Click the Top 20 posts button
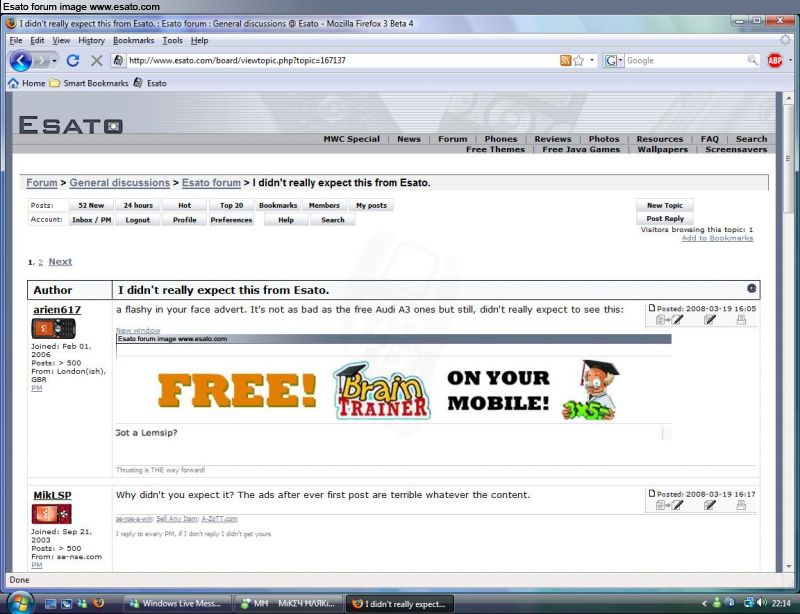Screen dimensions: 800x614 coord(231,205)
